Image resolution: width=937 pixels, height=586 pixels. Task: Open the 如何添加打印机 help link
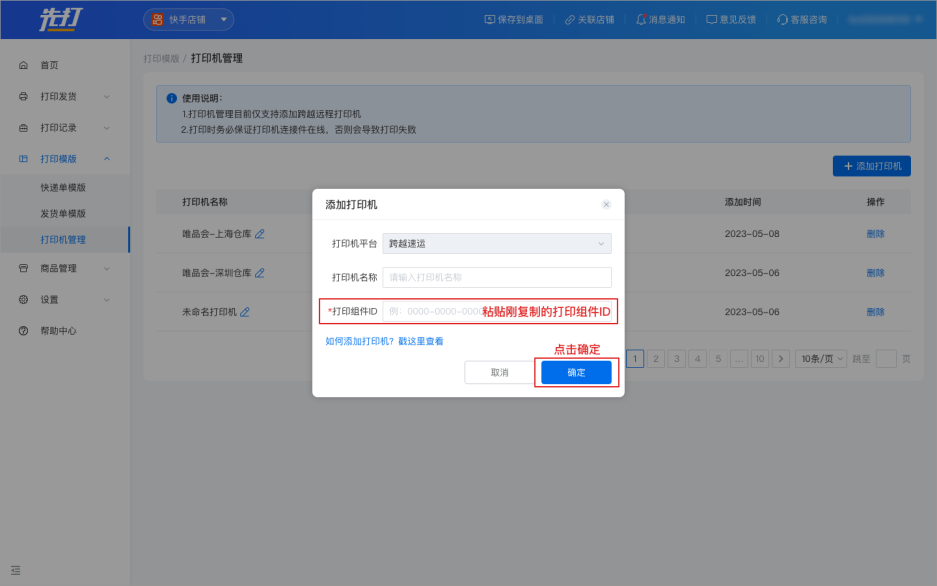[x=384, y=341]
